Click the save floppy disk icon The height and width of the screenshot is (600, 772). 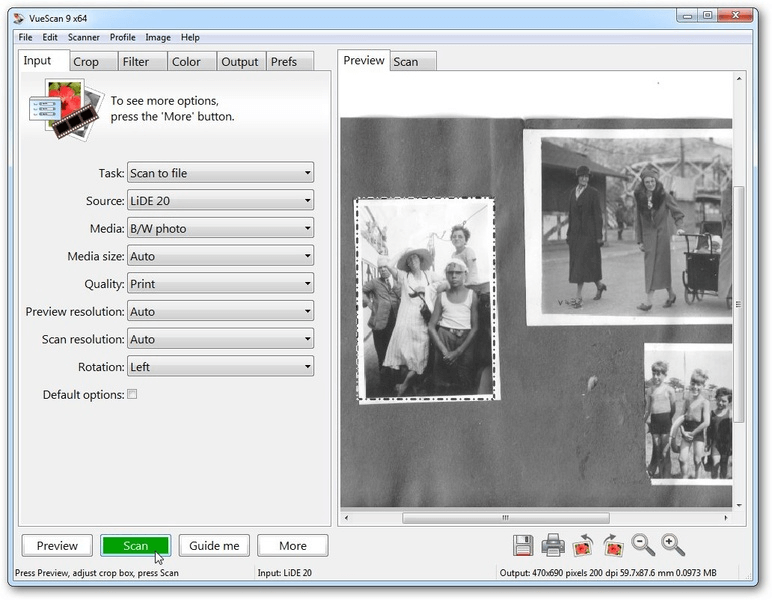(523, 545)
